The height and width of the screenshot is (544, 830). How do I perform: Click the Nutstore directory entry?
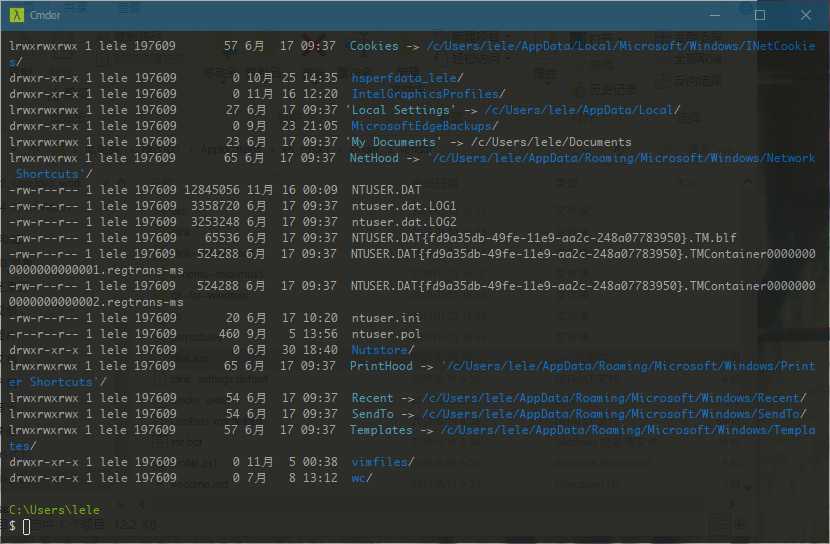(x=383, y=350)
